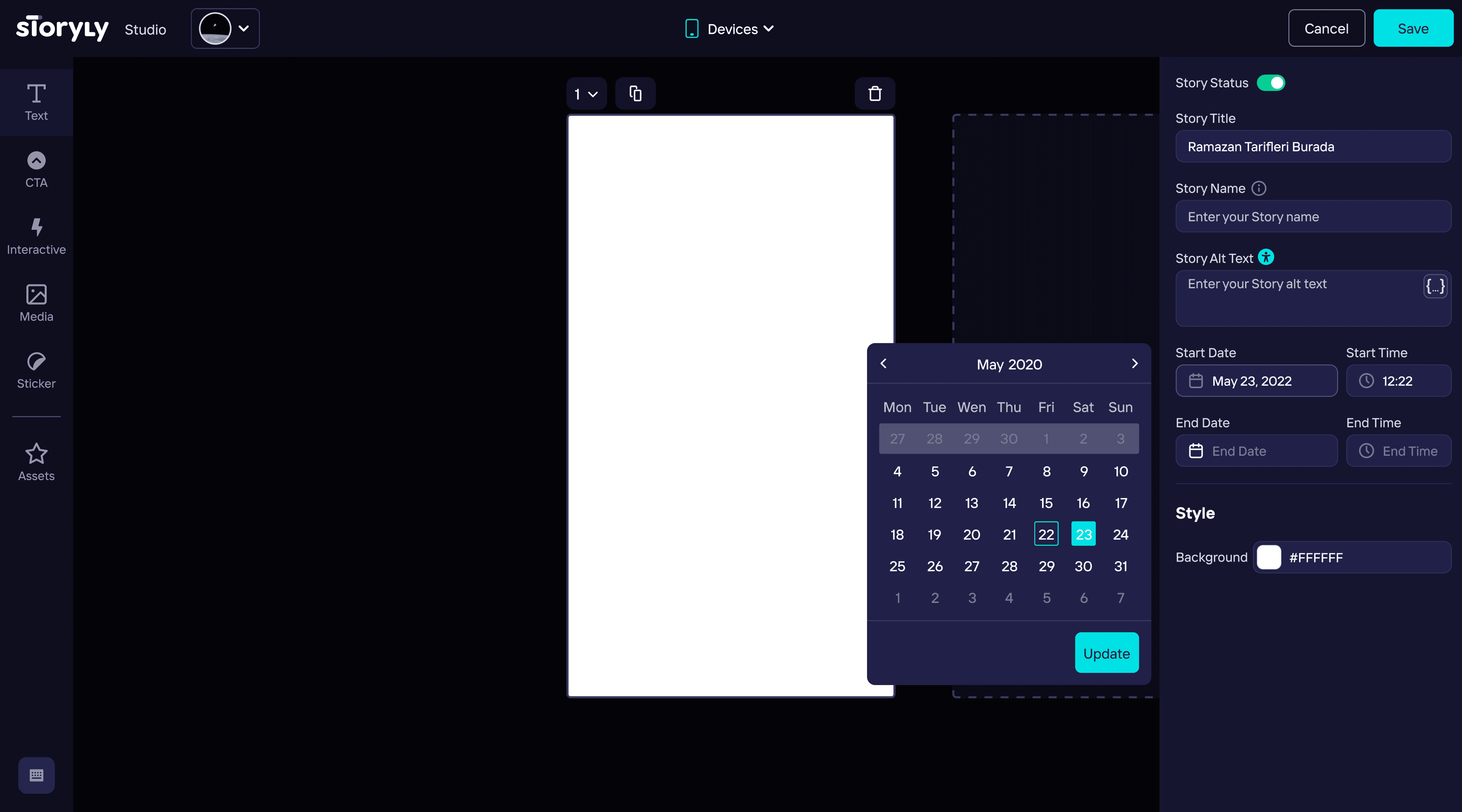Duplicate the current story page

(x=636, y=93)
